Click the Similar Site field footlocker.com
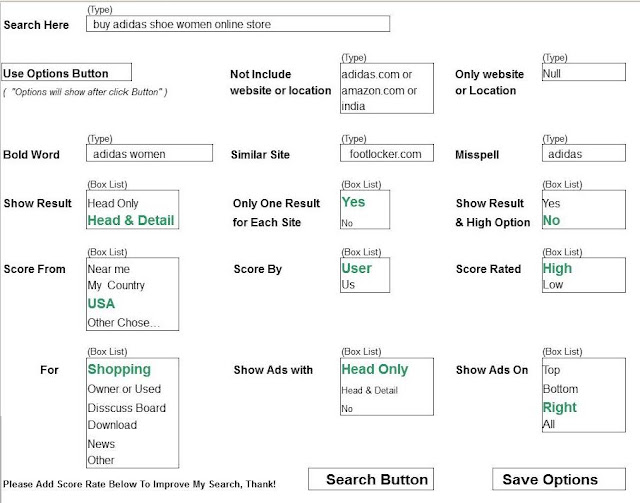Viewport: 640px width, 503px height. point(387,154)
